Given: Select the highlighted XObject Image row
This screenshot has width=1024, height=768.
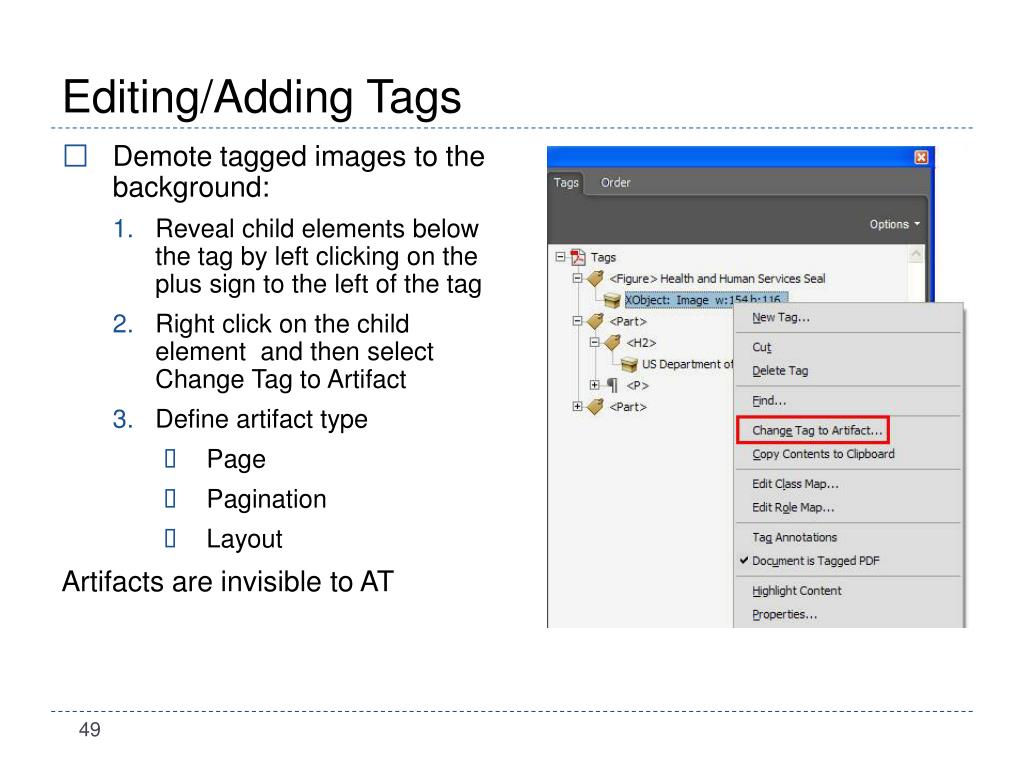Looking at the screenshot, I should (706, 299).
